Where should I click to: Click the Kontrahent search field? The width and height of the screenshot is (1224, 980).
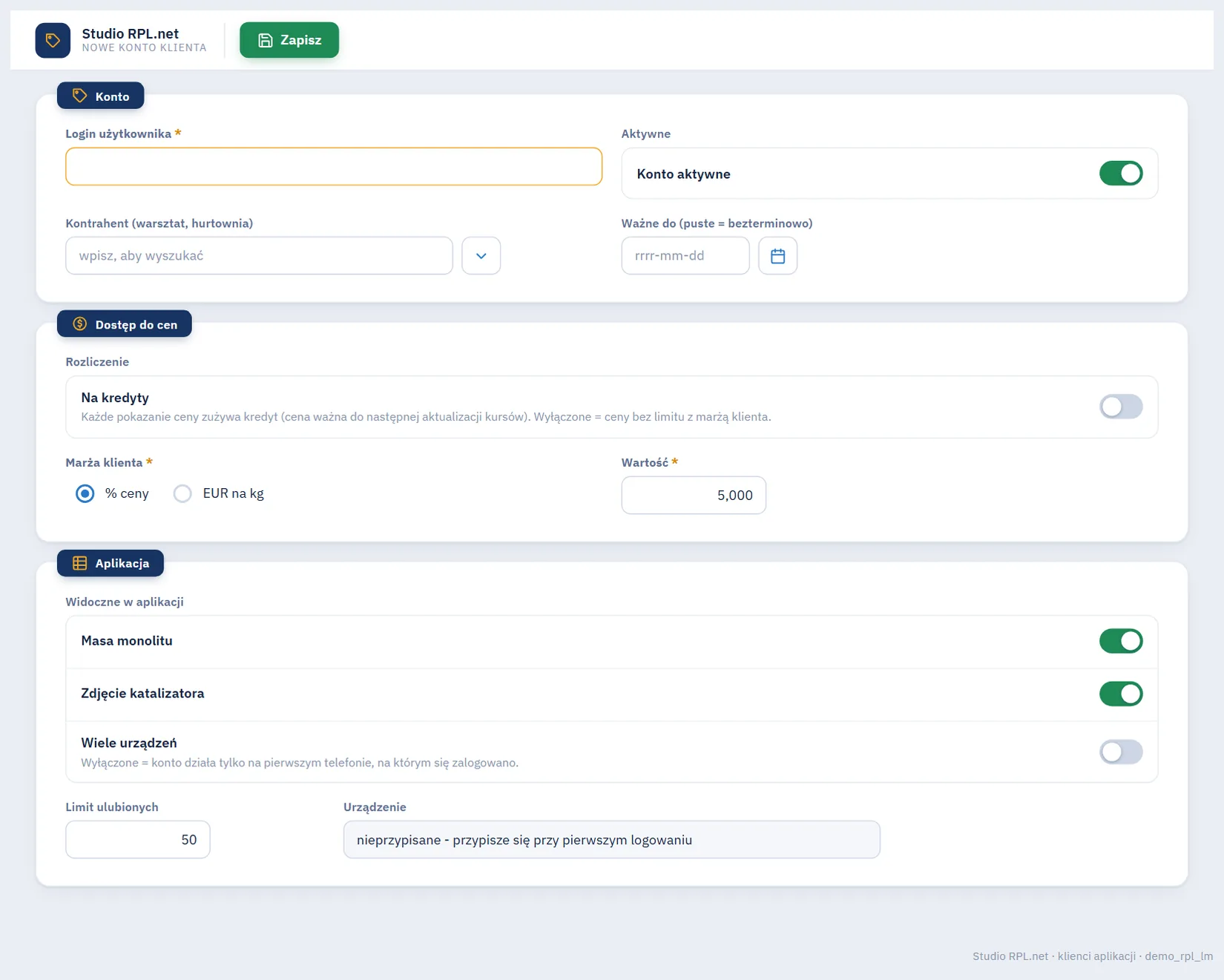tap(259, 256)
